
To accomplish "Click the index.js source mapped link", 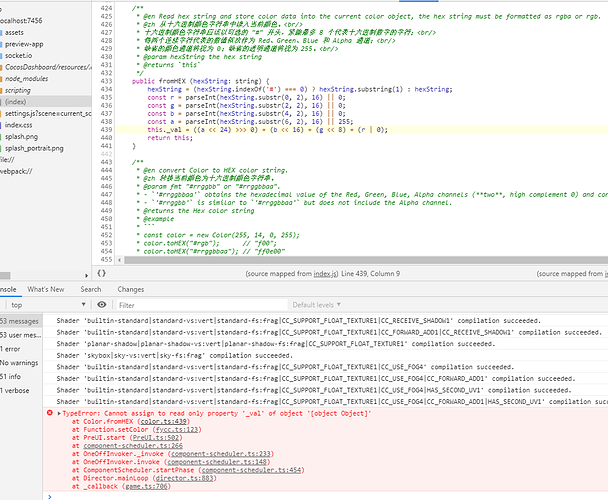I will [x=325, y=274].
